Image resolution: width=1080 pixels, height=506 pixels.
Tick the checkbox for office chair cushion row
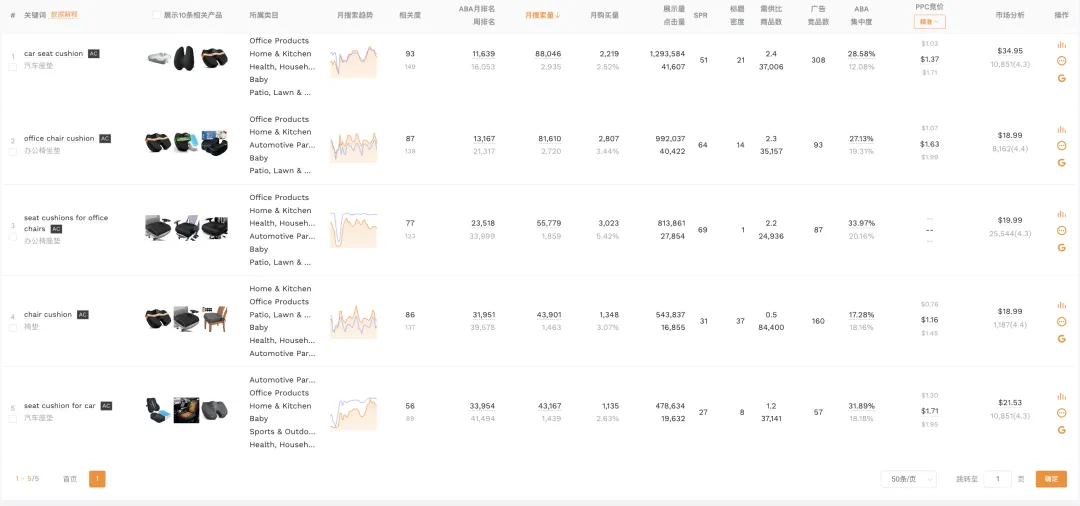click(13, 152)
